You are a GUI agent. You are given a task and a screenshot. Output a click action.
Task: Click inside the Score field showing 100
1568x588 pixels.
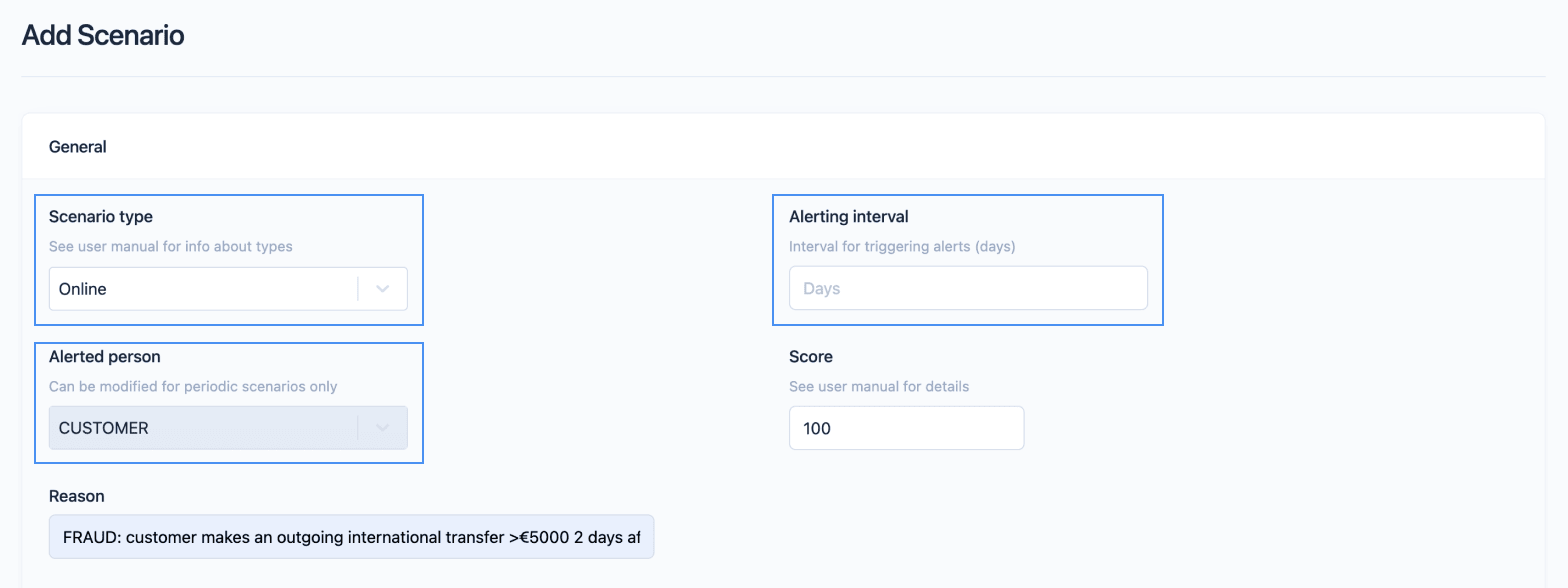pyautogui.click(x=906, y=427)
